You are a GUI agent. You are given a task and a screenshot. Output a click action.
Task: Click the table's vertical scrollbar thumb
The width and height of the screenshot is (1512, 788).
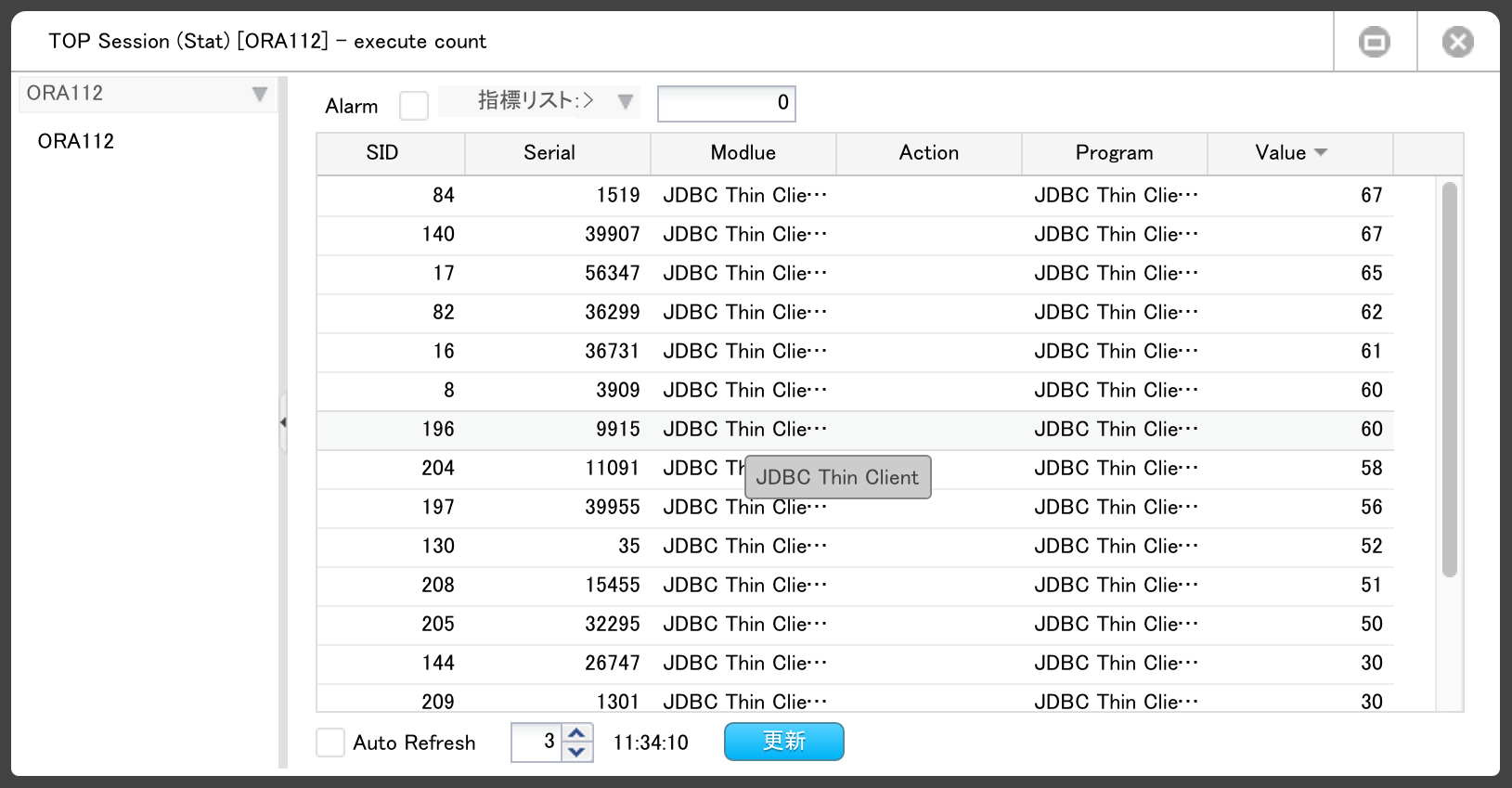(1450, 380)
